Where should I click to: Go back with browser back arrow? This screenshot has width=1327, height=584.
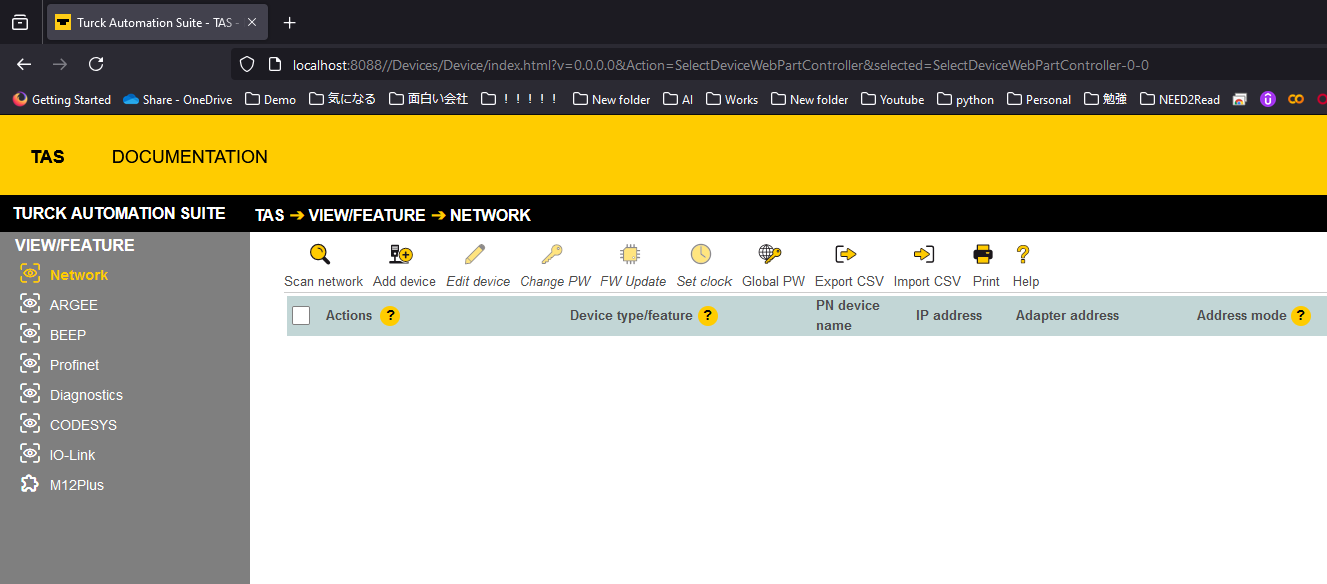24,64
